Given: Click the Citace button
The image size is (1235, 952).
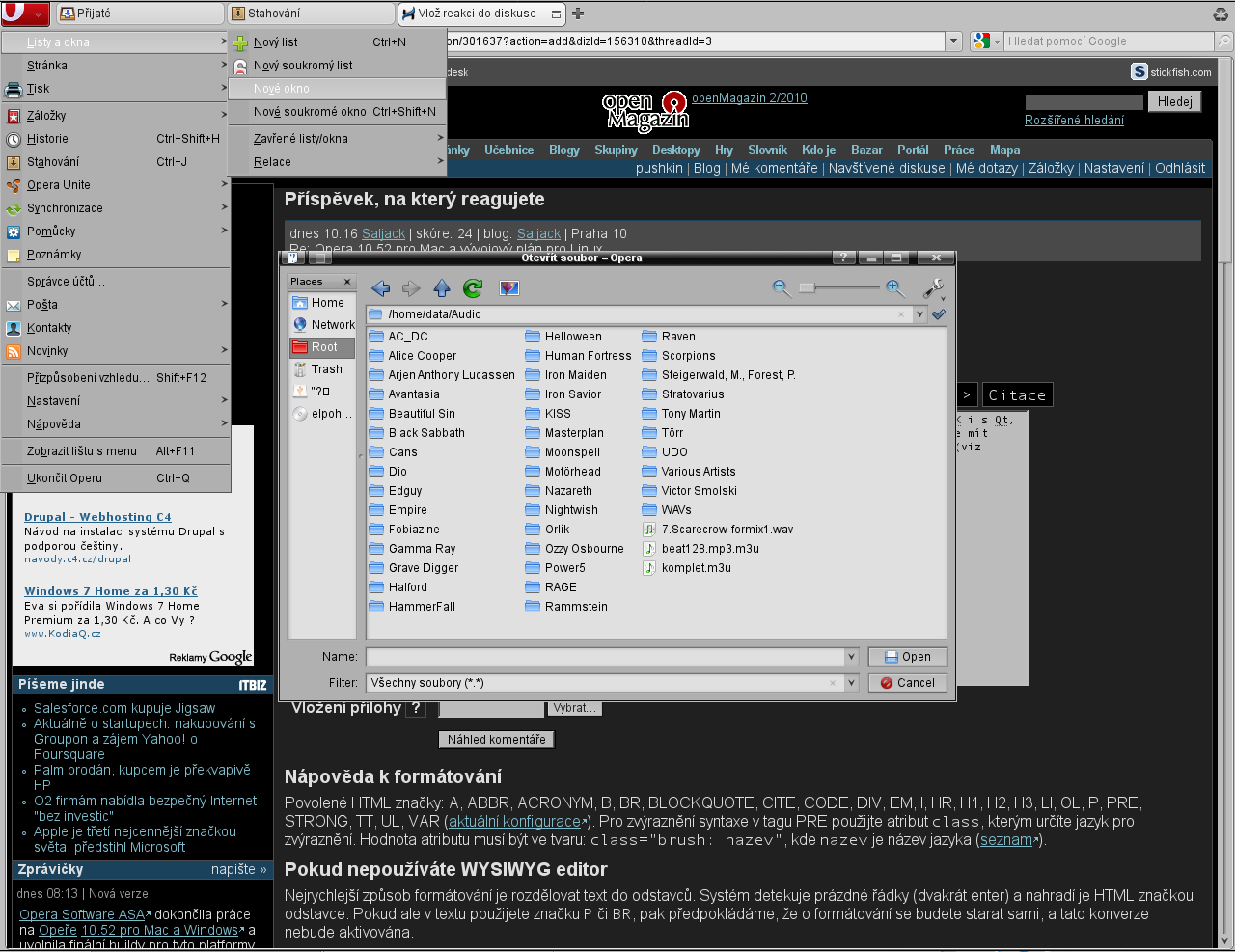Looking at the screenshot, I should pos(1017,395).
